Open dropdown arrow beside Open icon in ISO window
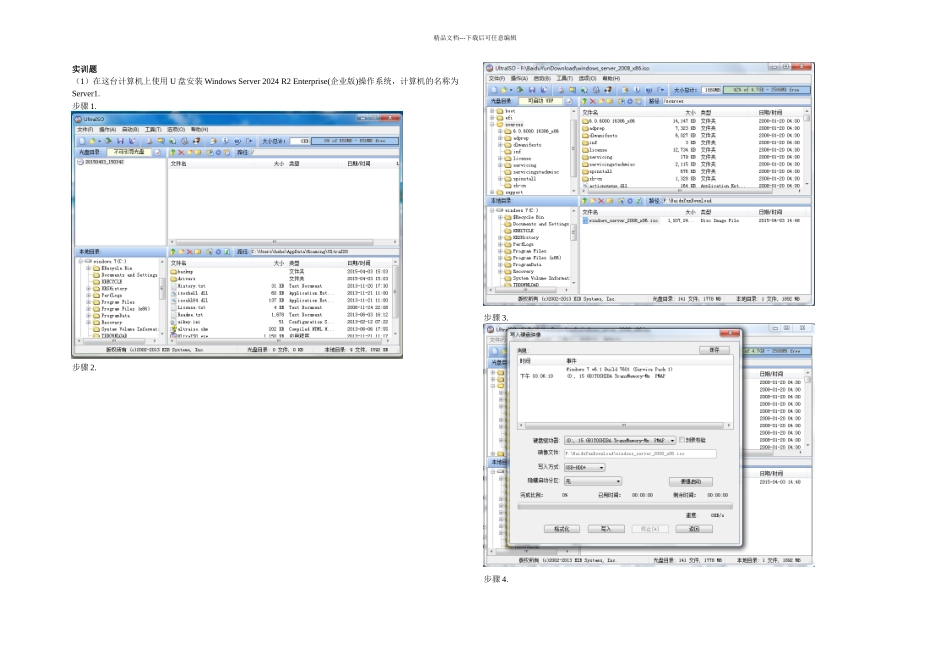Image resolution: width=950 pixels, height=672 pixels. click(510, 90)
